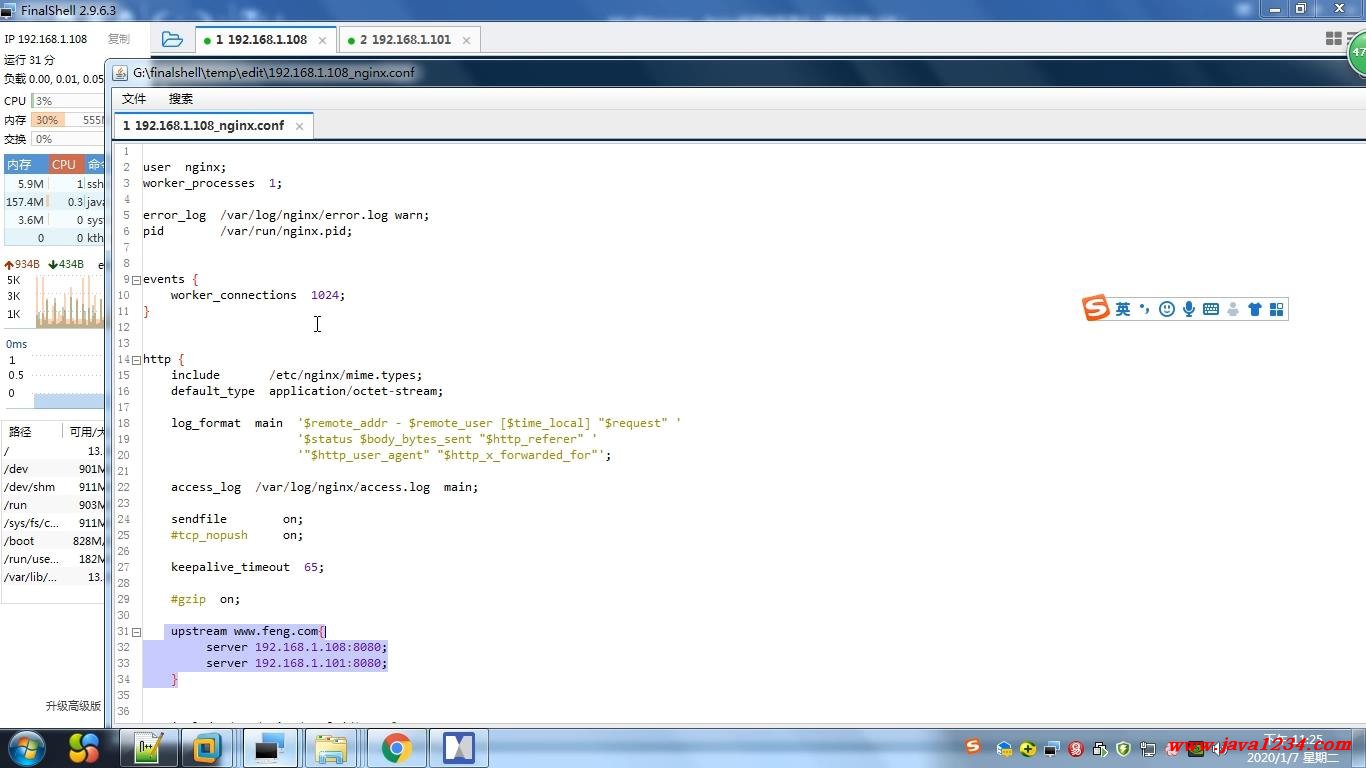Sort processes by CPU column header

pos(64,164)
